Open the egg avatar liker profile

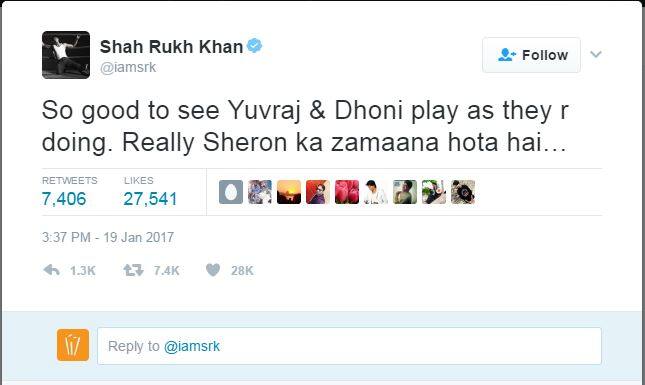231,192
